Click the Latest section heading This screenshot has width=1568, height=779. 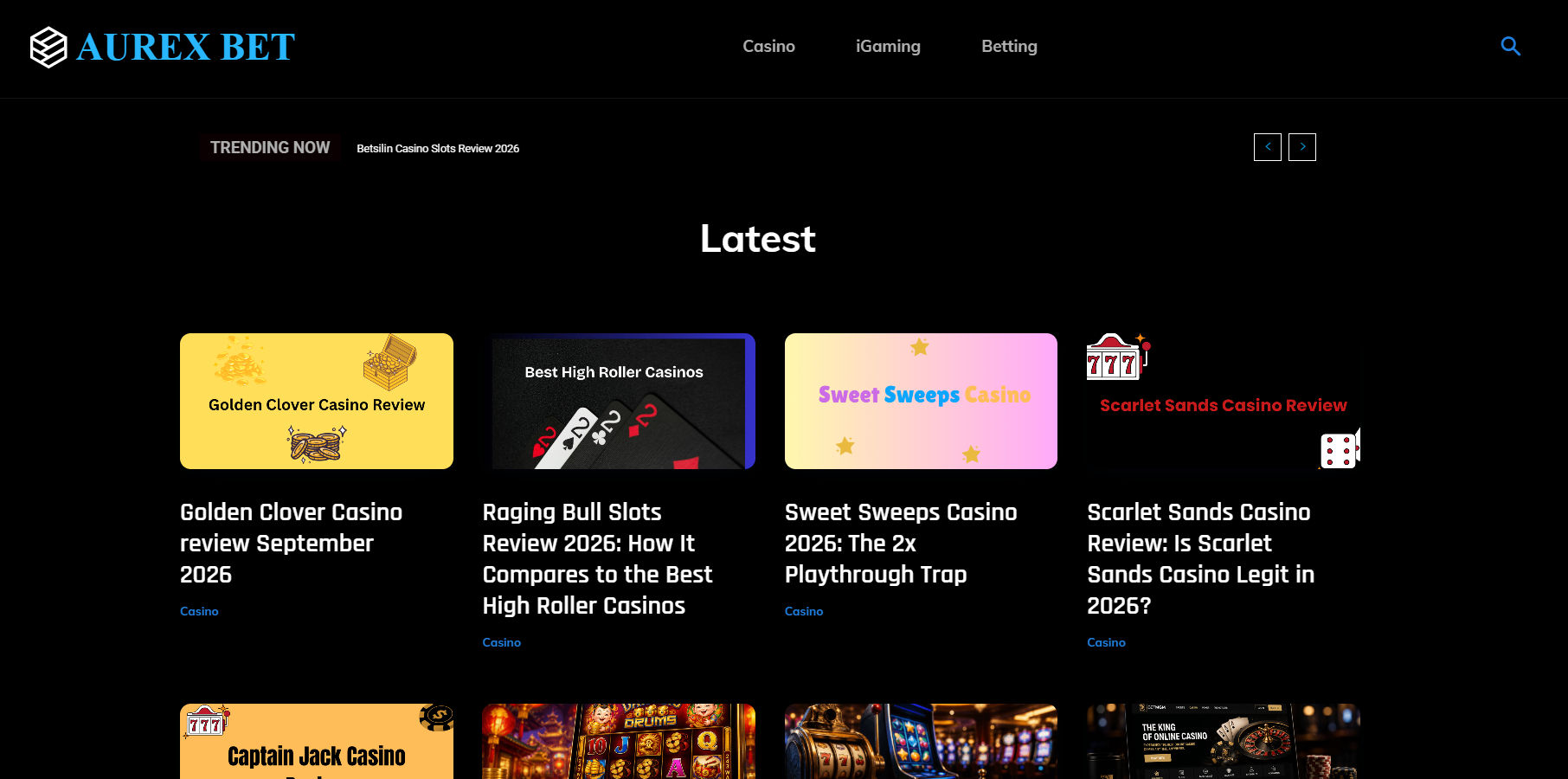pos(758,239)
